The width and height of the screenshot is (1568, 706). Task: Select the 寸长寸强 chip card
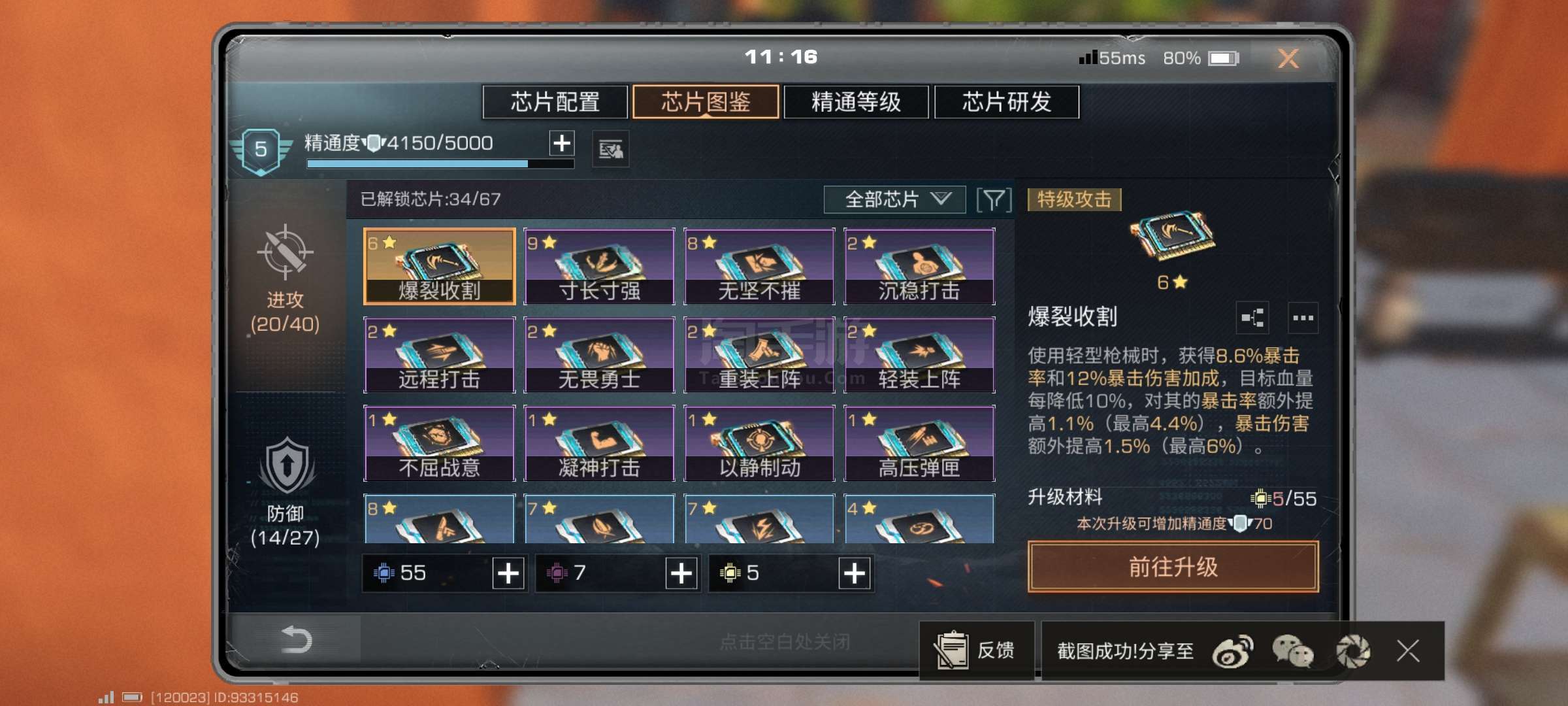click(x=599, y=267)
